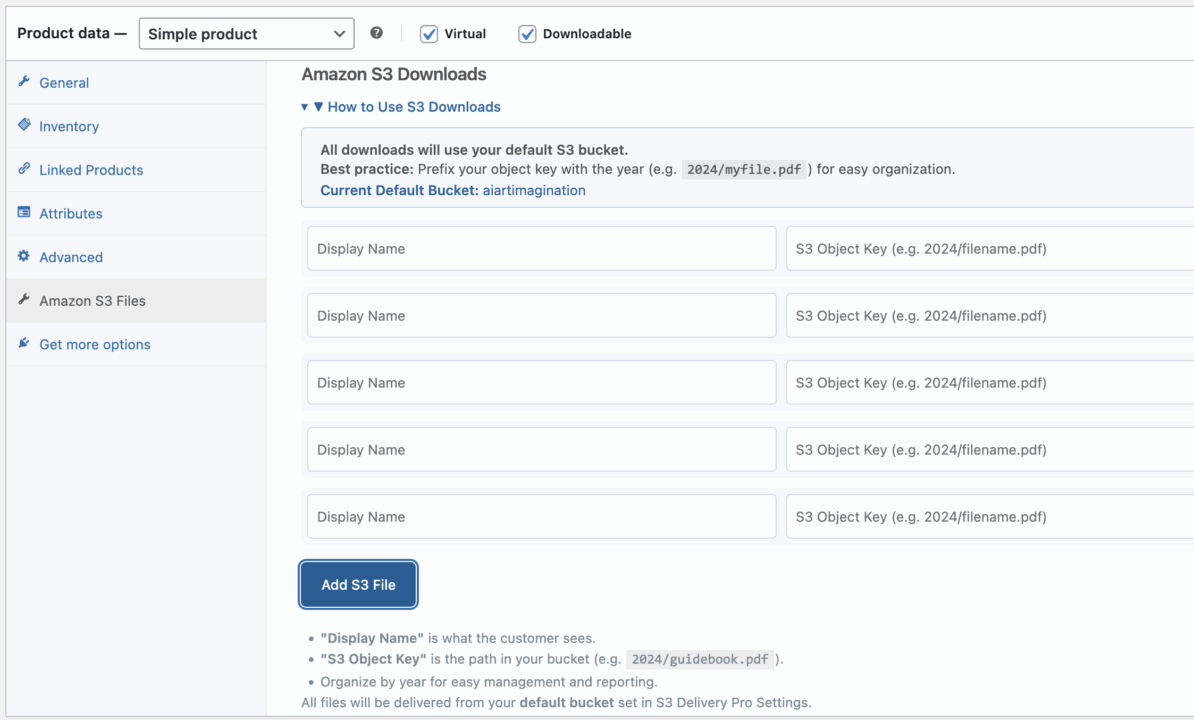Viewport: 1194px width, 720px height.
Task: Click the Amazon S3 Files wrench icon
Action: coord(24,300)
